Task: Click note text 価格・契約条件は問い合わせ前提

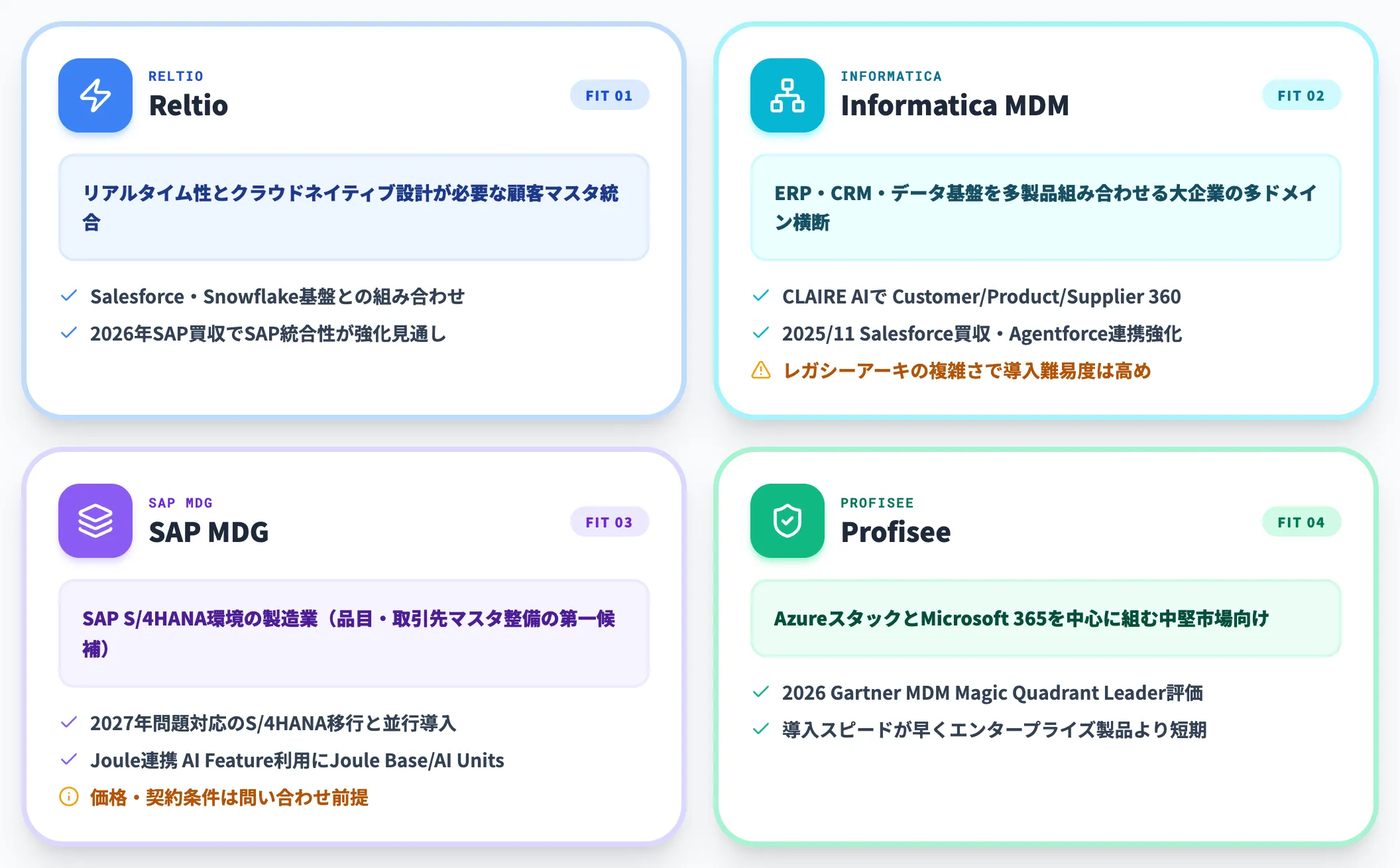Action: pyautogui.click(x=229, y=797)
